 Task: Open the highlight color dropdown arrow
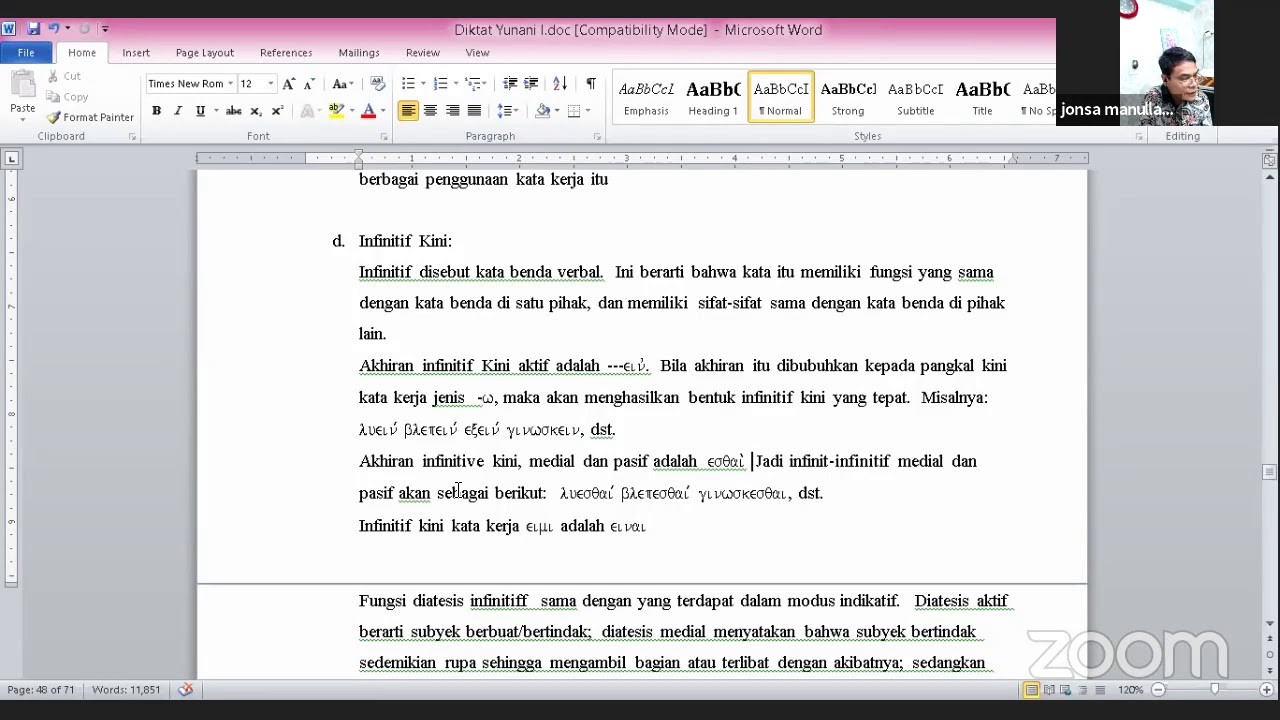[352, 111]
